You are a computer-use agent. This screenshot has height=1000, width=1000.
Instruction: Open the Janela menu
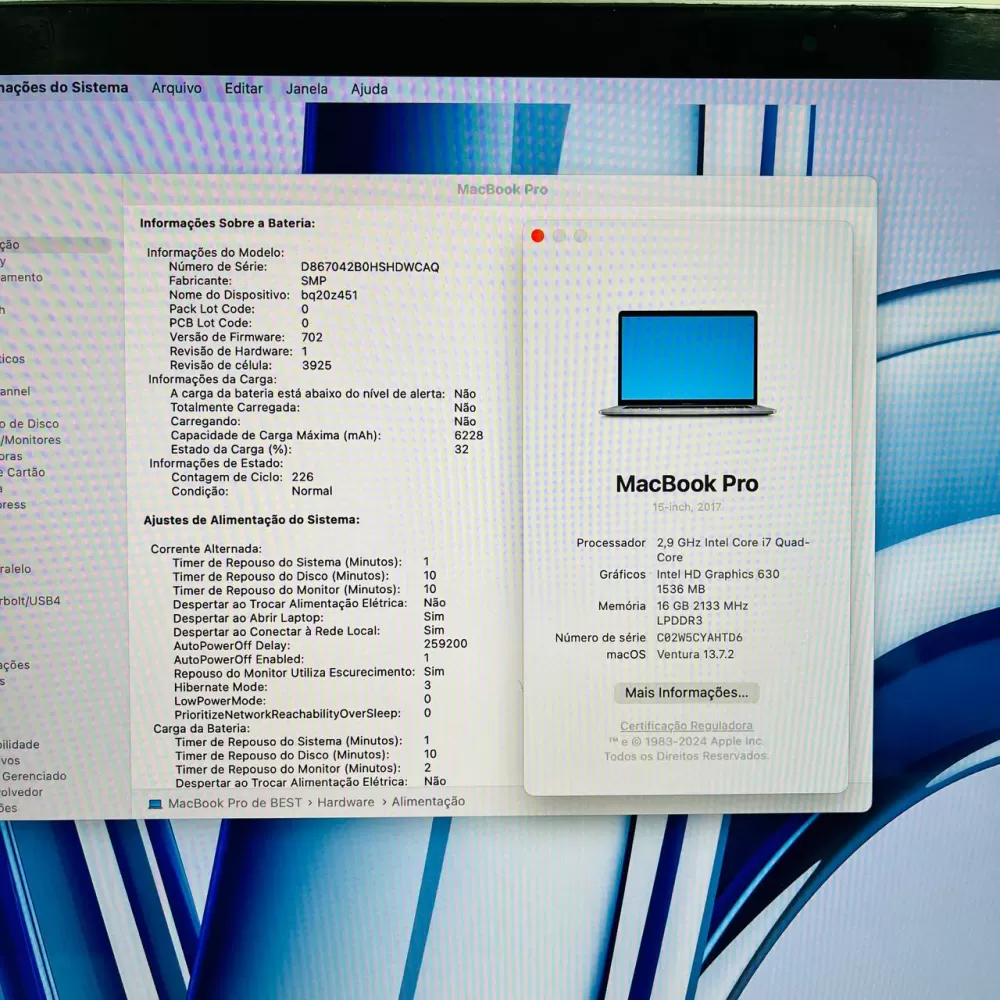[x=307, y=89]
